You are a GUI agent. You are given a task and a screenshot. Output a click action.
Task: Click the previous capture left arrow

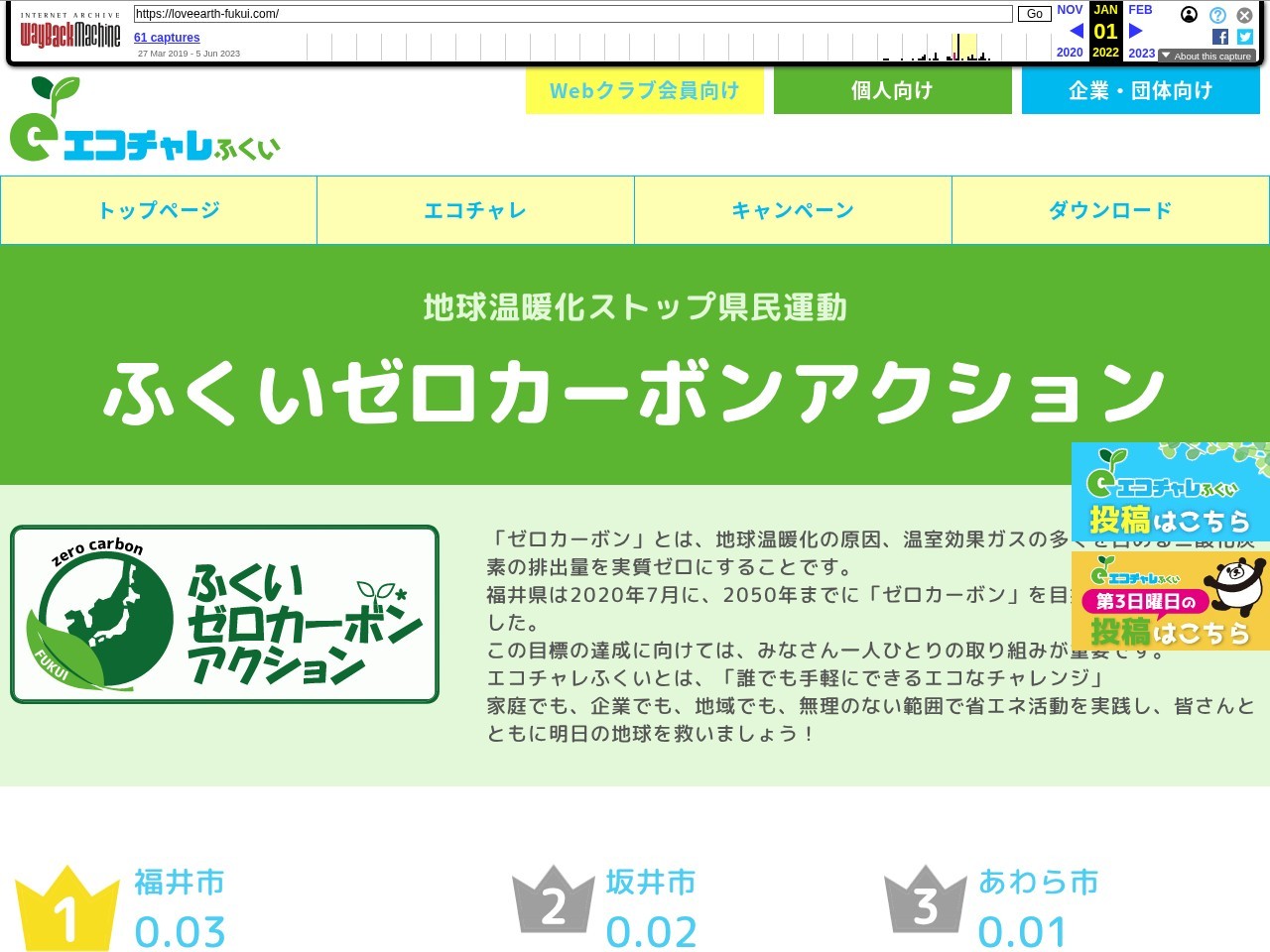pyautogui.click(x=1076, y=31)
